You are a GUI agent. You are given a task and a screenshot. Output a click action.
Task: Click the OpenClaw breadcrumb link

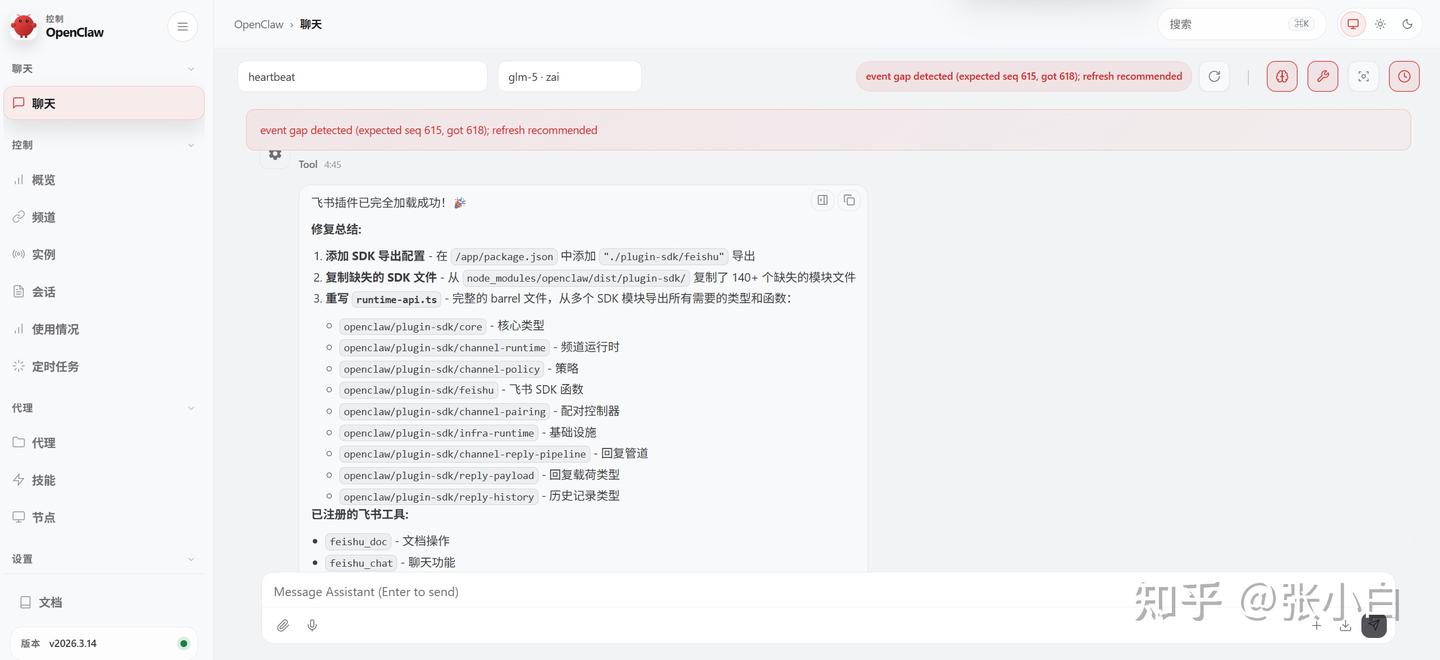259,24
